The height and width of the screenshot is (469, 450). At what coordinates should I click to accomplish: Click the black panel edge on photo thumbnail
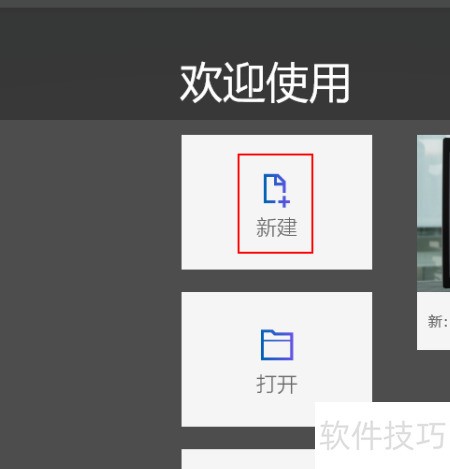point(446,213)
